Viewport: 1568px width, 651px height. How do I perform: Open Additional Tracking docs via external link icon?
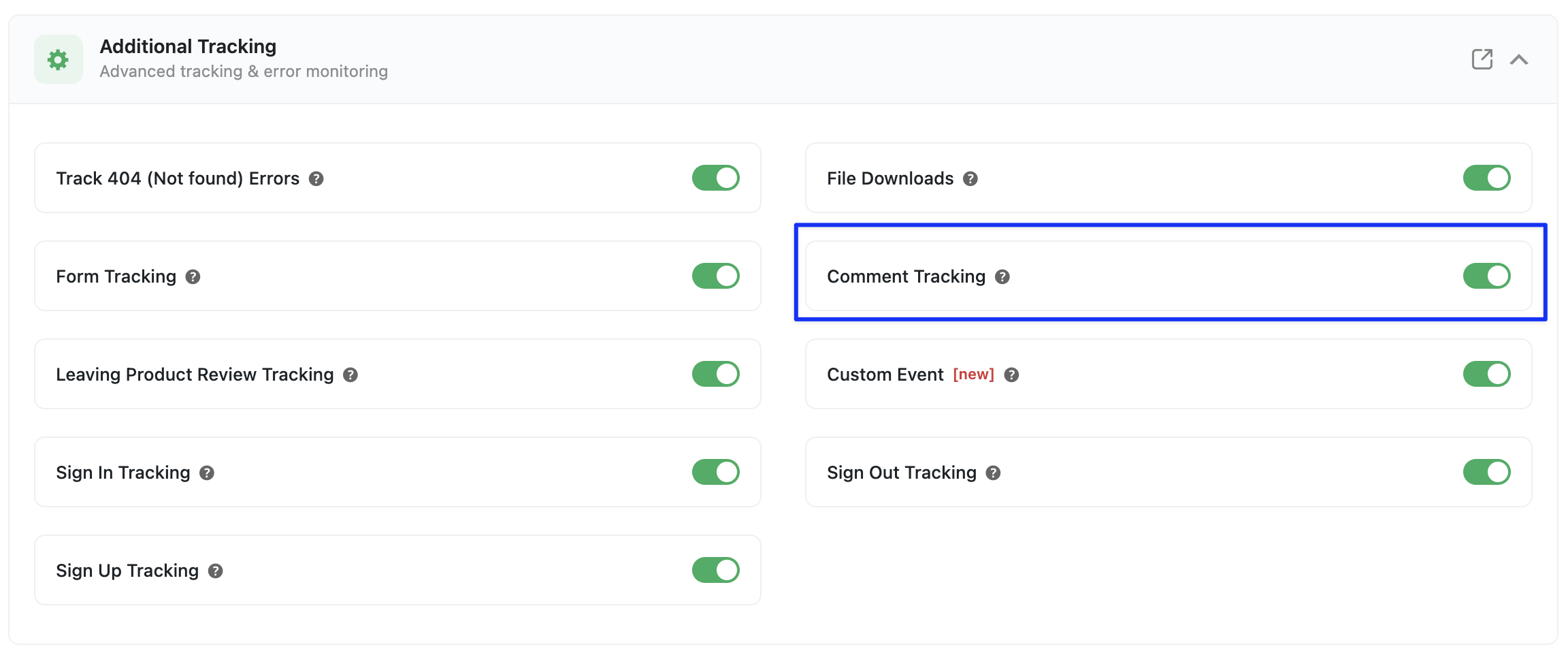coord(1482,59)
